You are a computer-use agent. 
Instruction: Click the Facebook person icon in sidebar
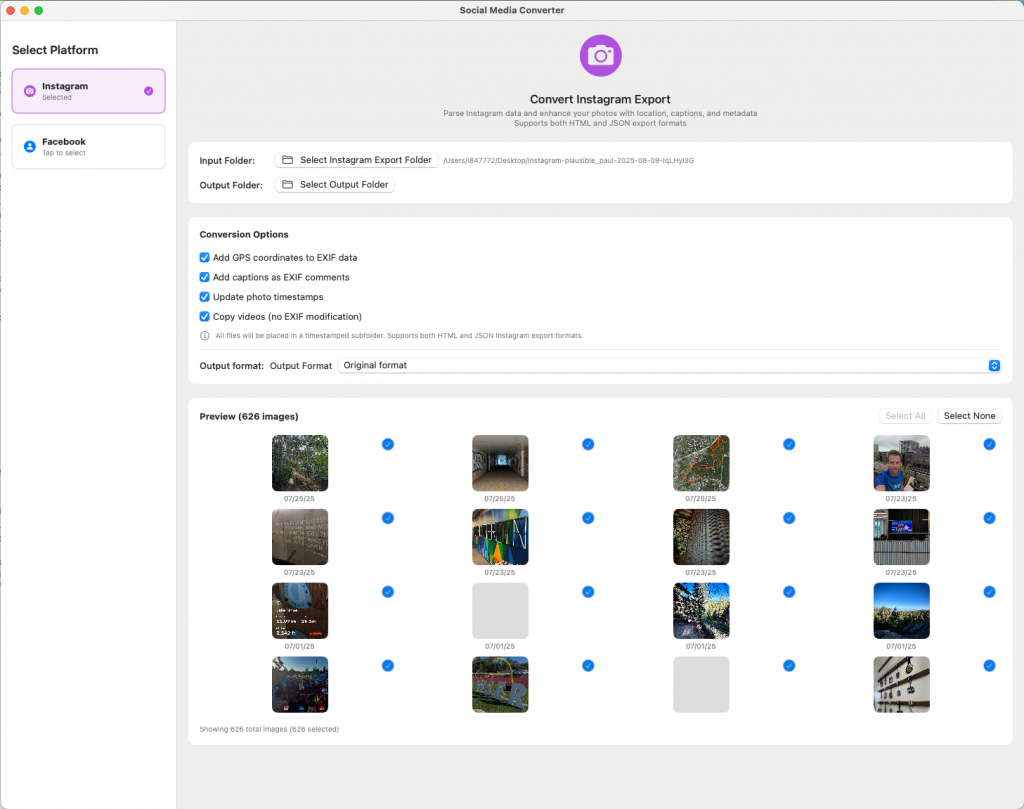pyautogui.click(x=29, y=146)
